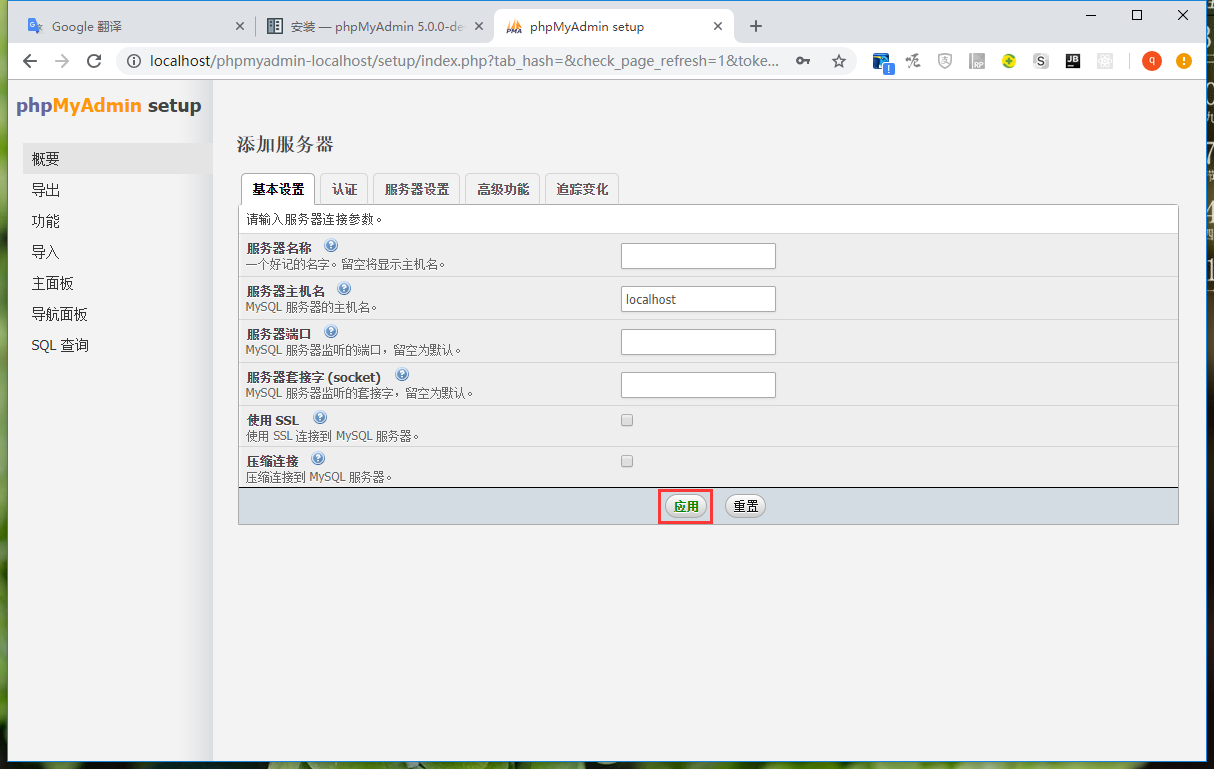Click help icon next to 服务器端口
The width and height of the screenshot is (1214, 769).
click(x=331, y=332)
